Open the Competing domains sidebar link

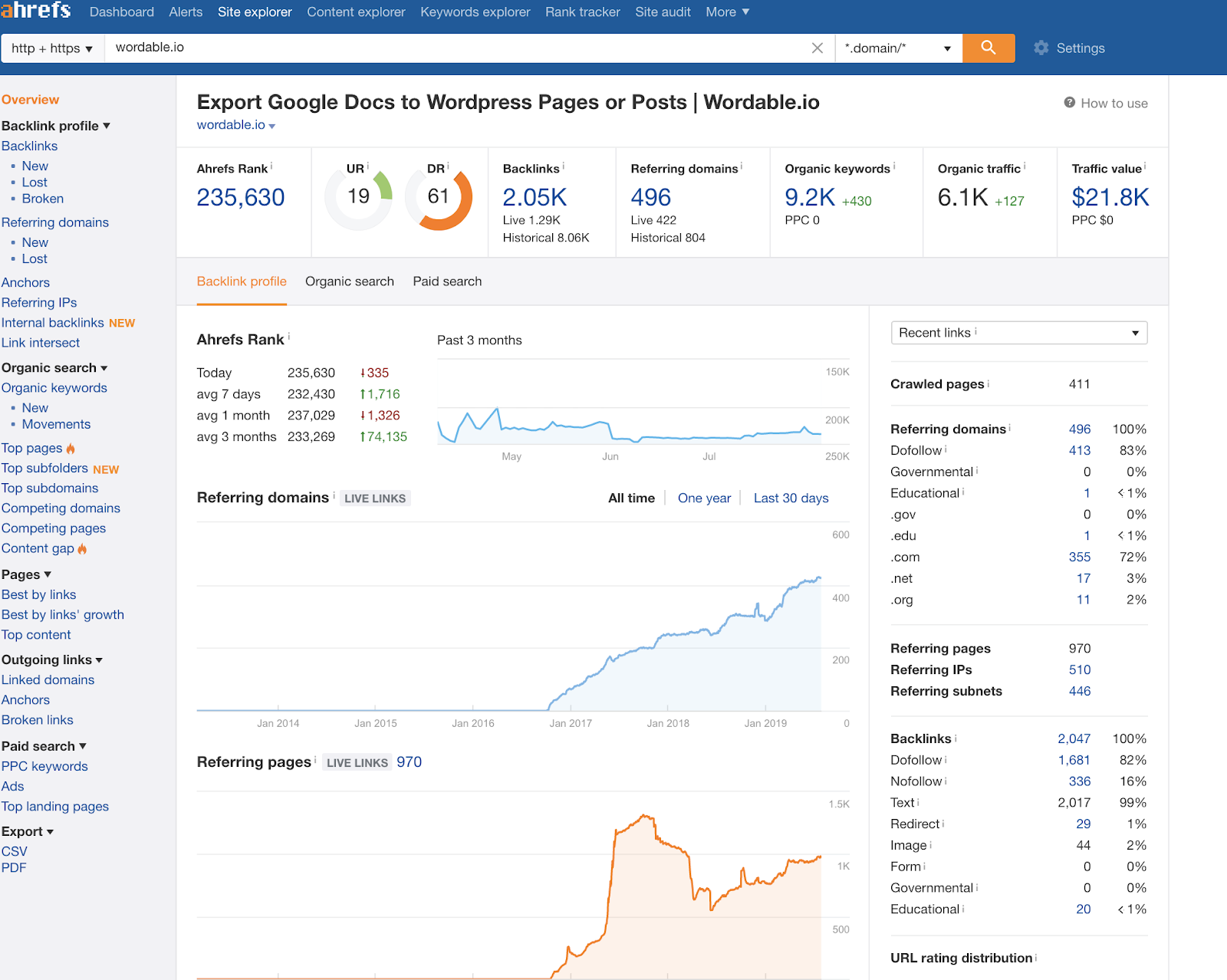click(x=61, y=508)
